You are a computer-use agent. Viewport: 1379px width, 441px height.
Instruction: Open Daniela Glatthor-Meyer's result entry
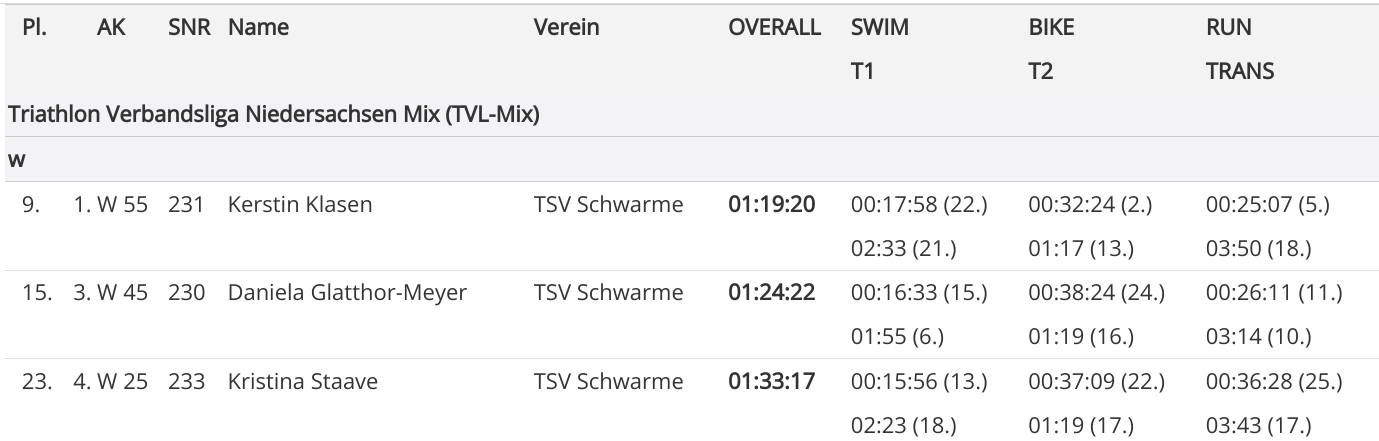pos(346,293)
